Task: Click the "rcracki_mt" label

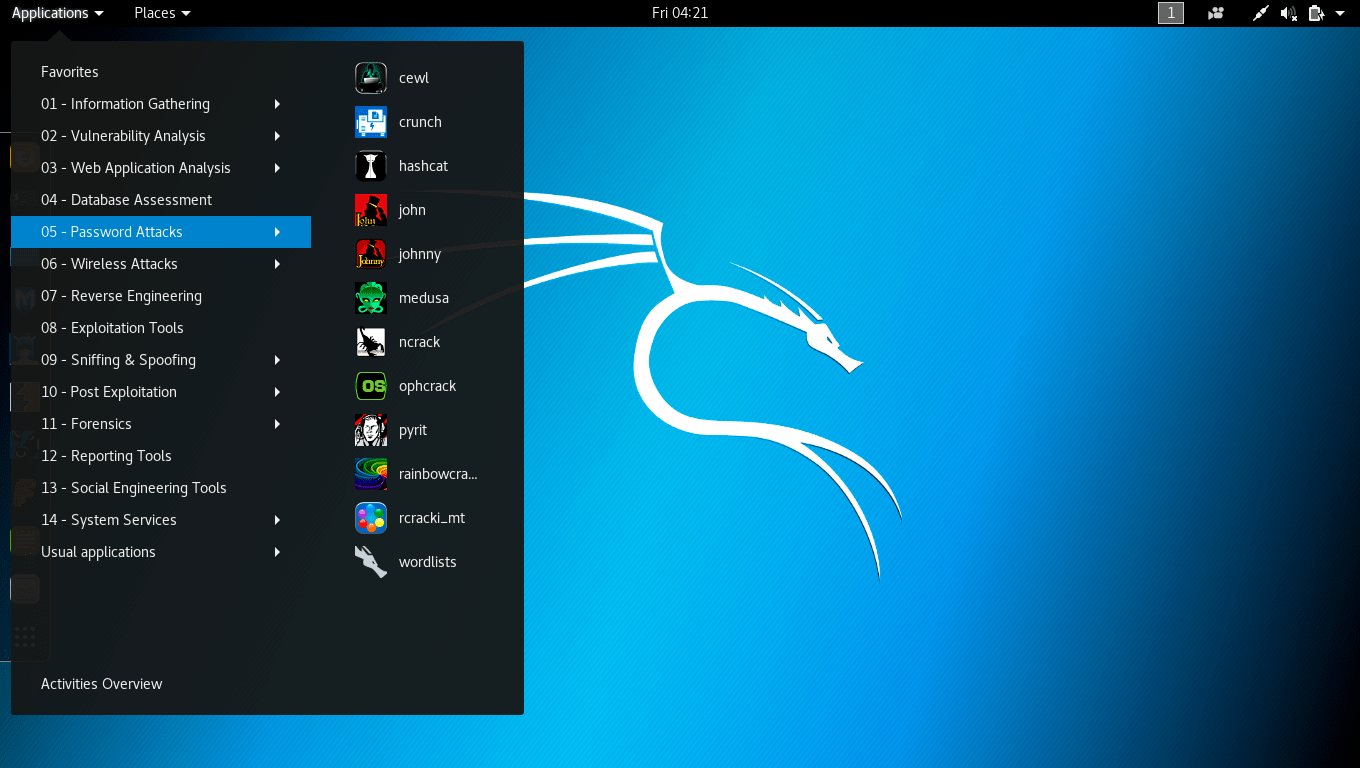Action: (x=432, y=518)
